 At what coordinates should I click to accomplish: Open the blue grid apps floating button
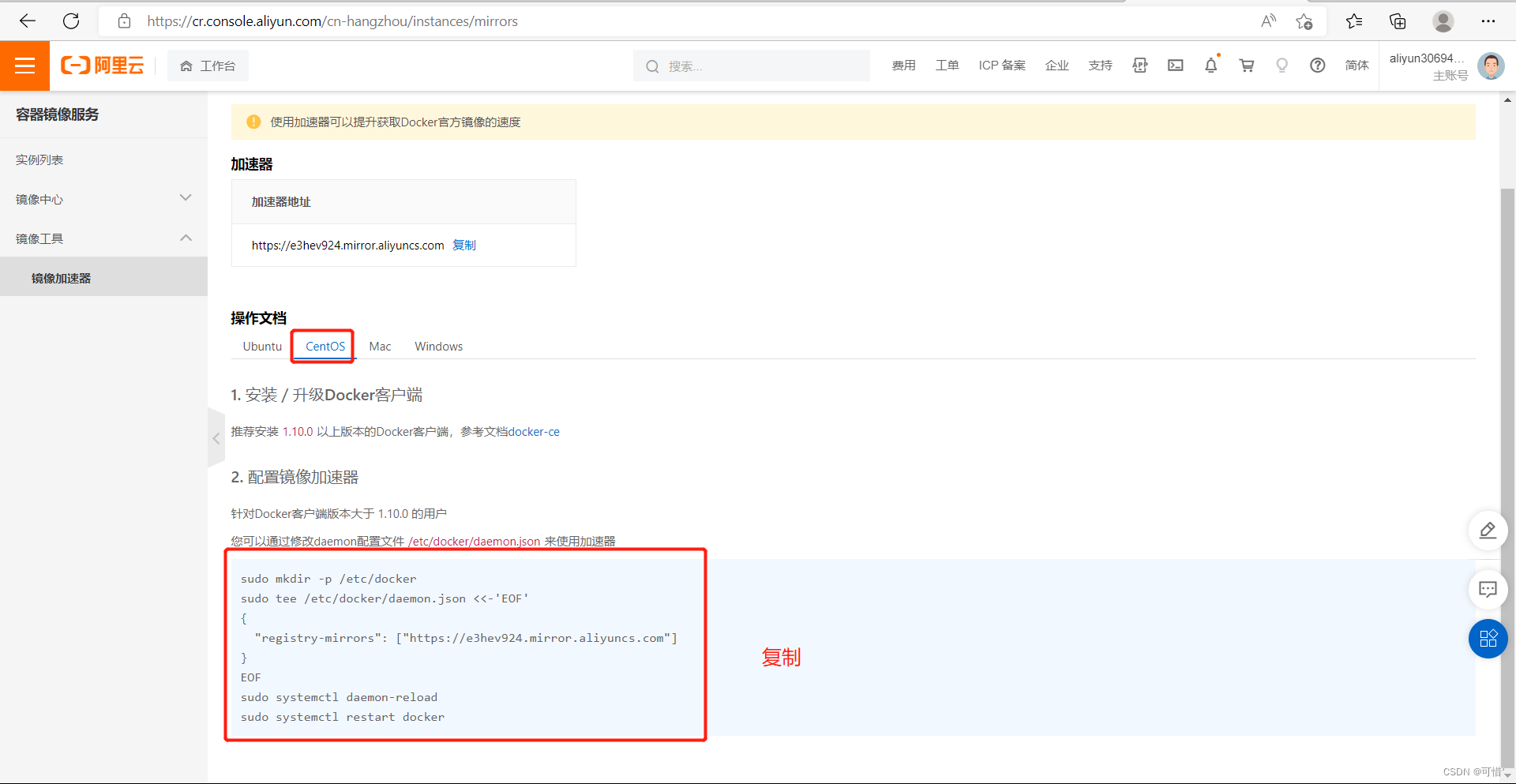pyautogui.click(x=1488, y=639)
